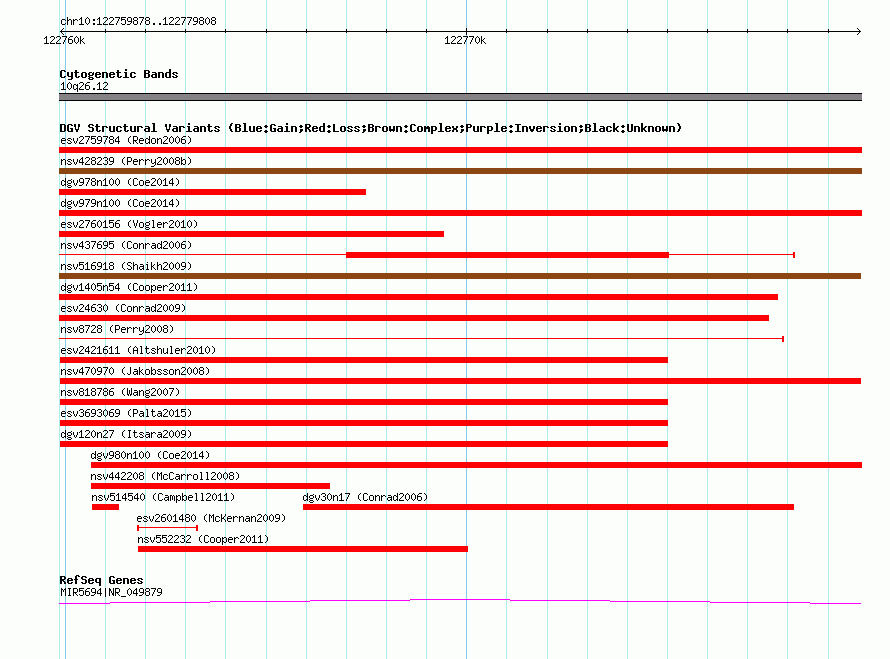This screenshot has height=659, width=890.
Task: Click the nsv818786 (Wang2007) label
Action: [120, 392]
